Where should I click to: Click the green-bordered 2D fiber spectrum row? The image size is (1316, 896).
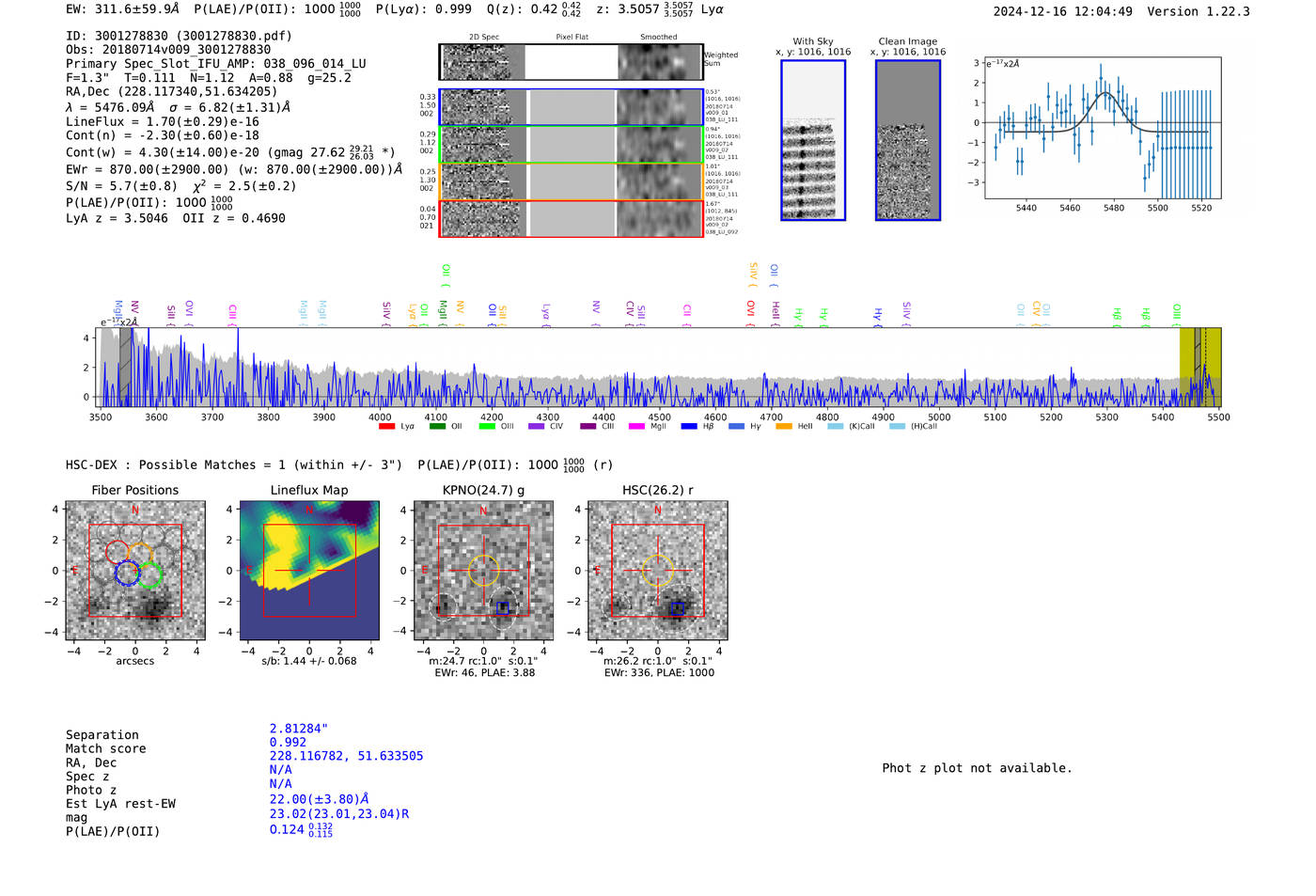(x=571, y=145)
